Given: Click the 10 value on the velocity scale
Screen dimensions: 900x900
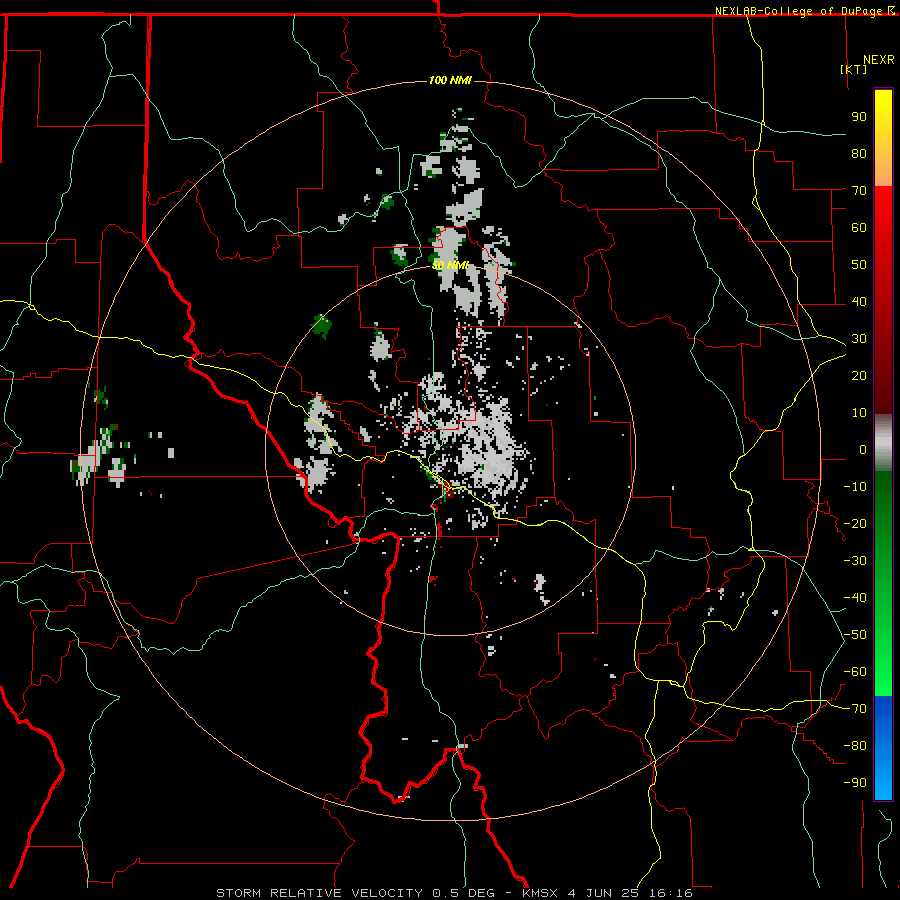Looking at the screenshot, I should point(859,413).
